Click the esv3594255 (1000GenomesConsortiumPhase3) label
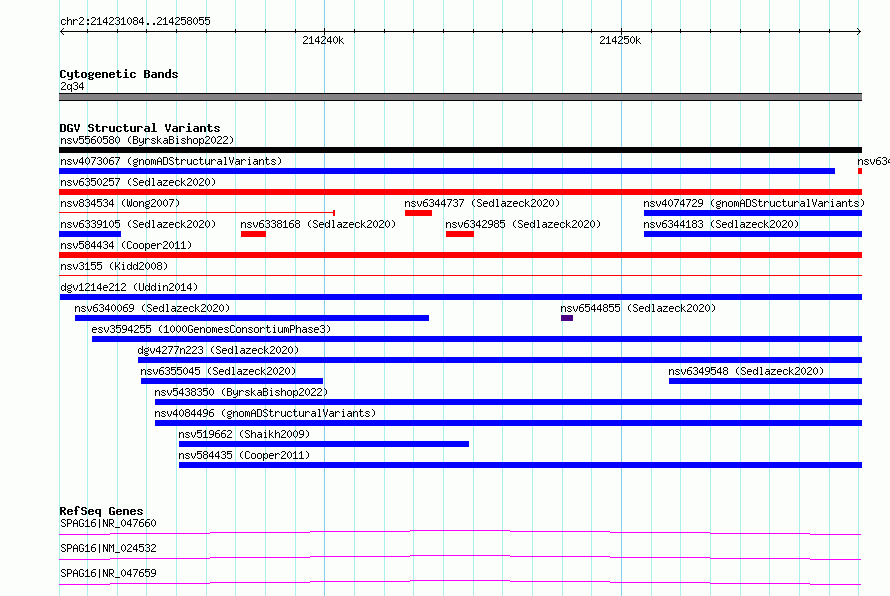The width and height of the screenshot is (890, 596). pos(211,329)
